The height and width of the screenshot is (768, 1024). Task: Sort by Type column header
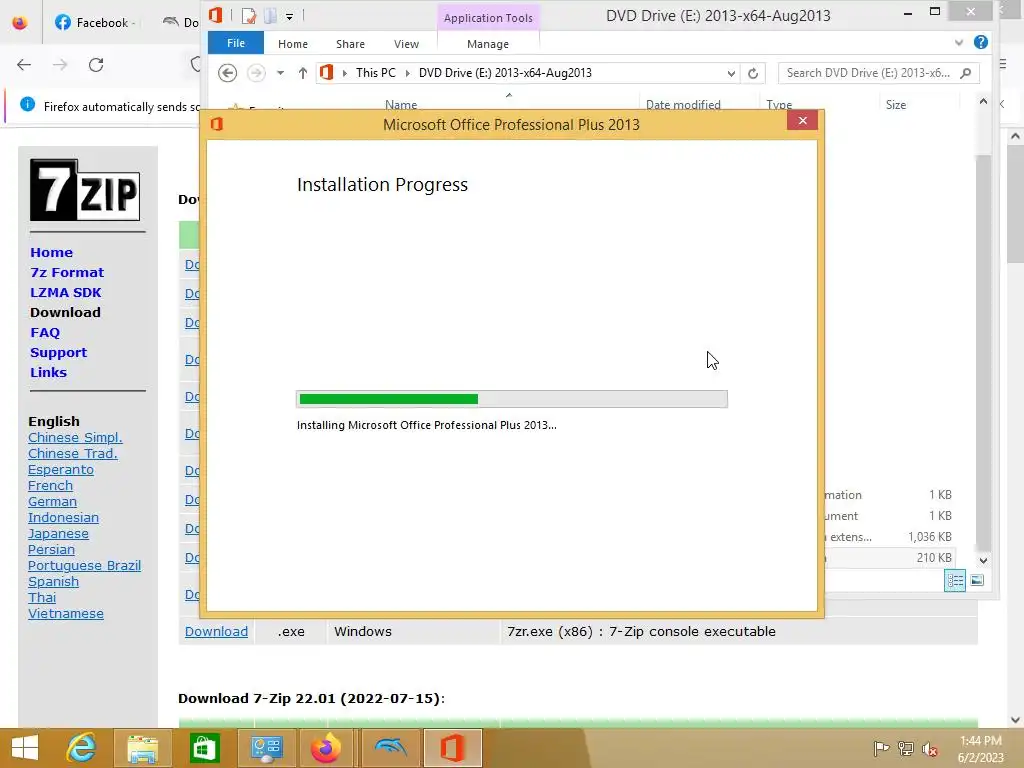[x=779, y=104]
